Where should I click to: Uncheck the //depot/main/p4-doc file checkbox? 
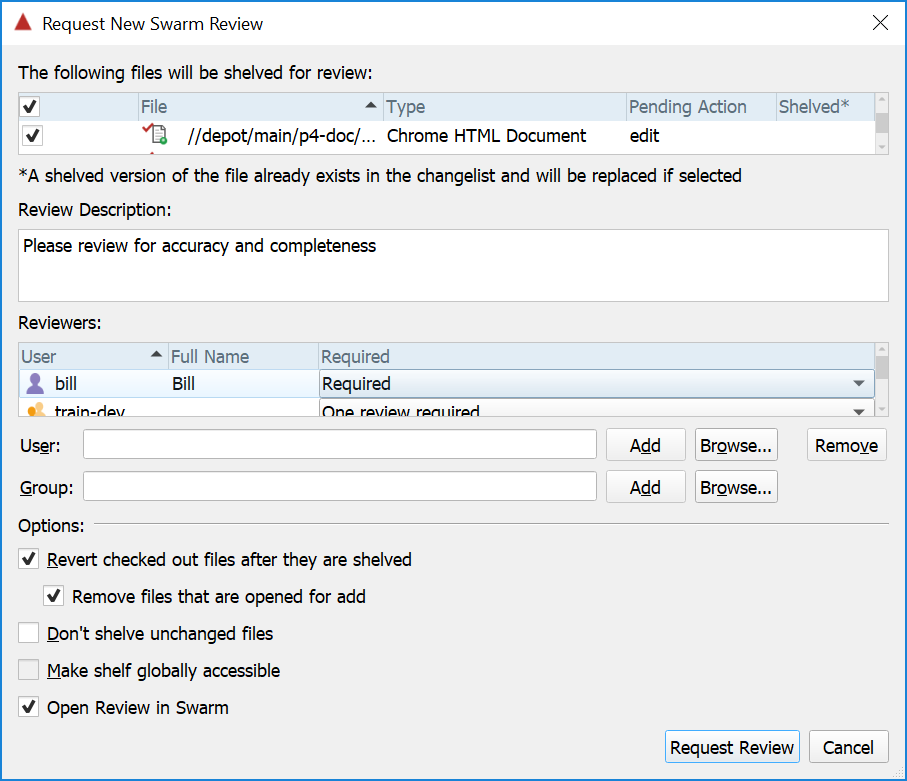pyautogui.click(x=33, y=136)
